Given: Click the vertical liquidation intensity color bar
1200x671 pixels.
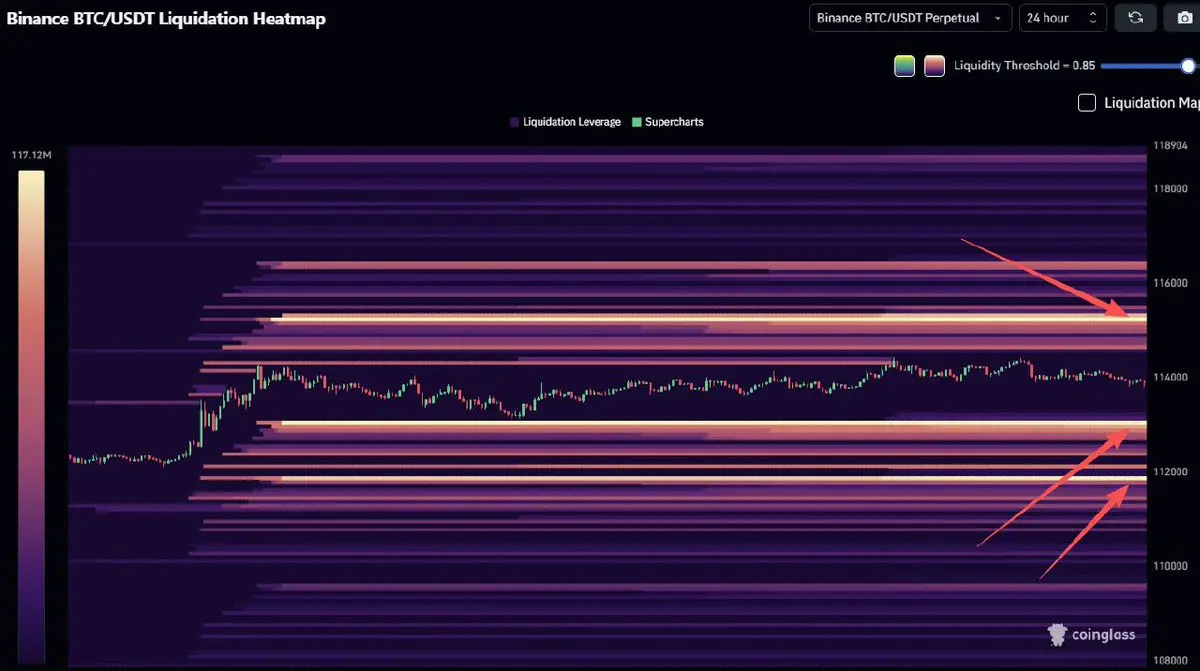Looking at the screenshot, I should [31, 416].
